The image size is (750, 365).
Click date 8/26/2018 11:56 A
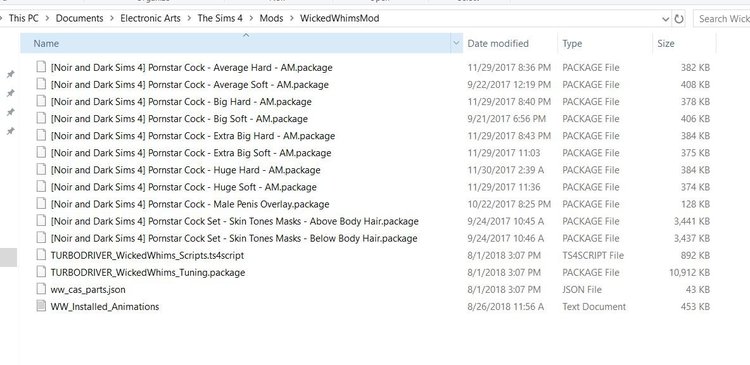pyautogui.click(x=506, y=307)
